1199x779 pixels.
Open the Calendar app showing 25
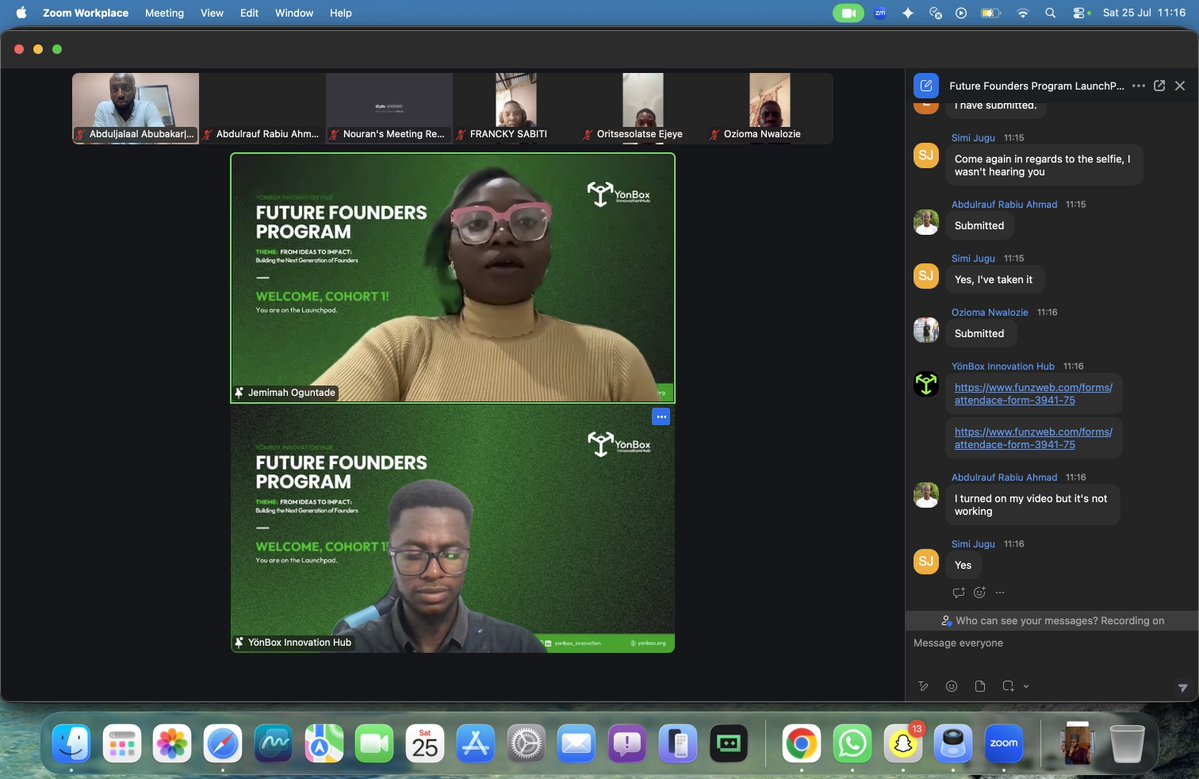pyautogui.click(x=424, y=743)
